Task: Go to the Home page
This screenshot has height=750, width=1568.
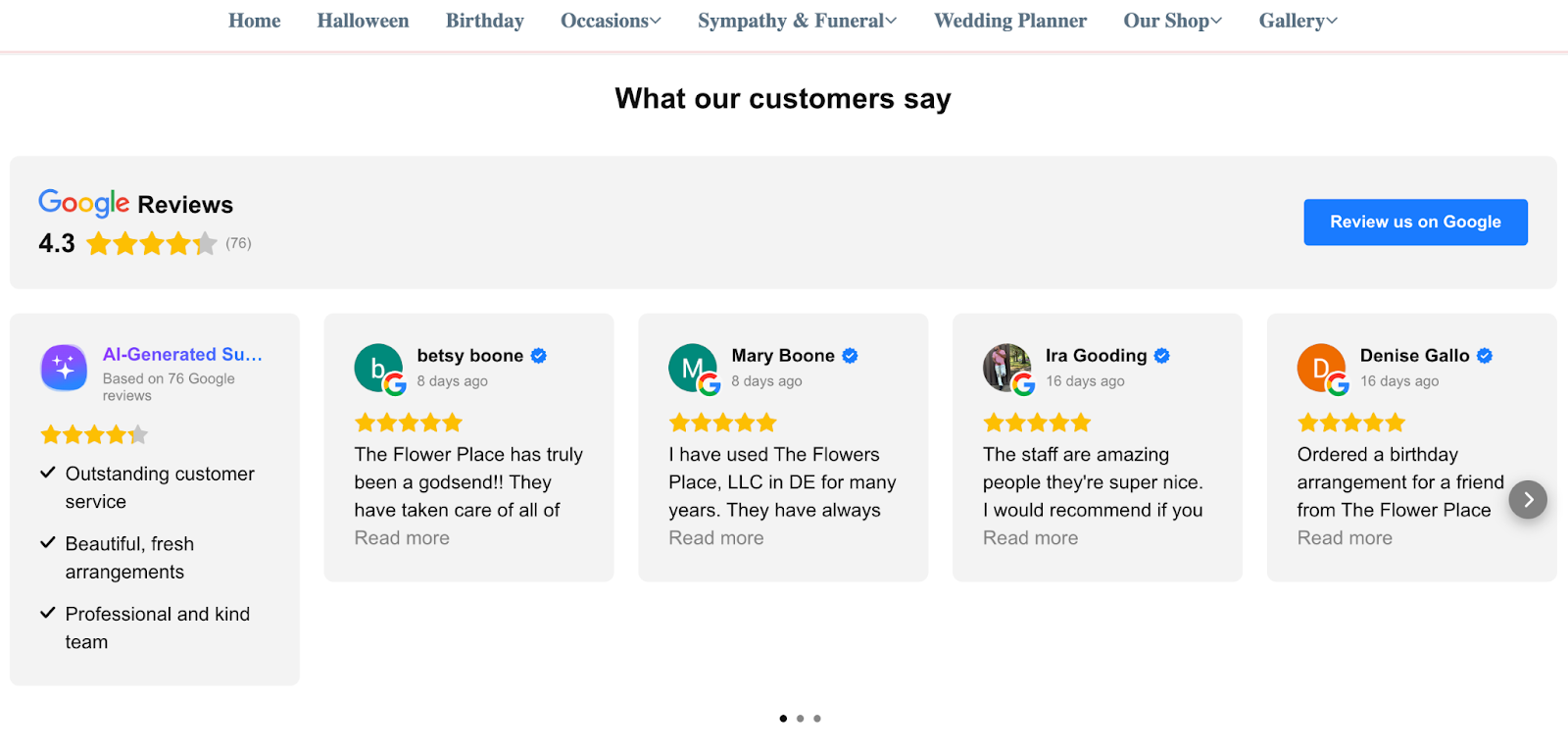Action: tap(255, 21)
